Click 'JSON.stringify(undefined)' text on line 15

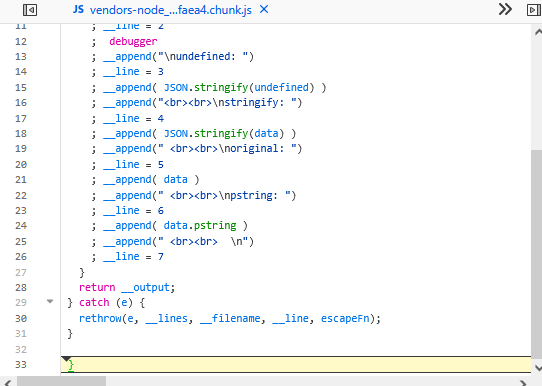pyautogui.click(x=239, y=87)
